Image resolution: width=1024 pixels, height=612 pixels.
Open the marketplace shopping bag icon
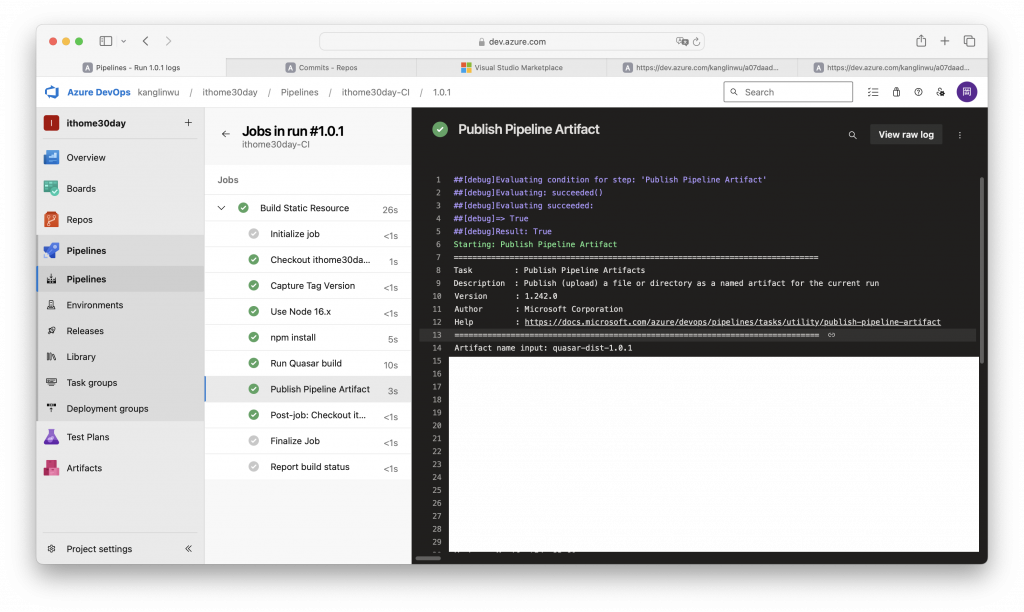pos(896,92)
